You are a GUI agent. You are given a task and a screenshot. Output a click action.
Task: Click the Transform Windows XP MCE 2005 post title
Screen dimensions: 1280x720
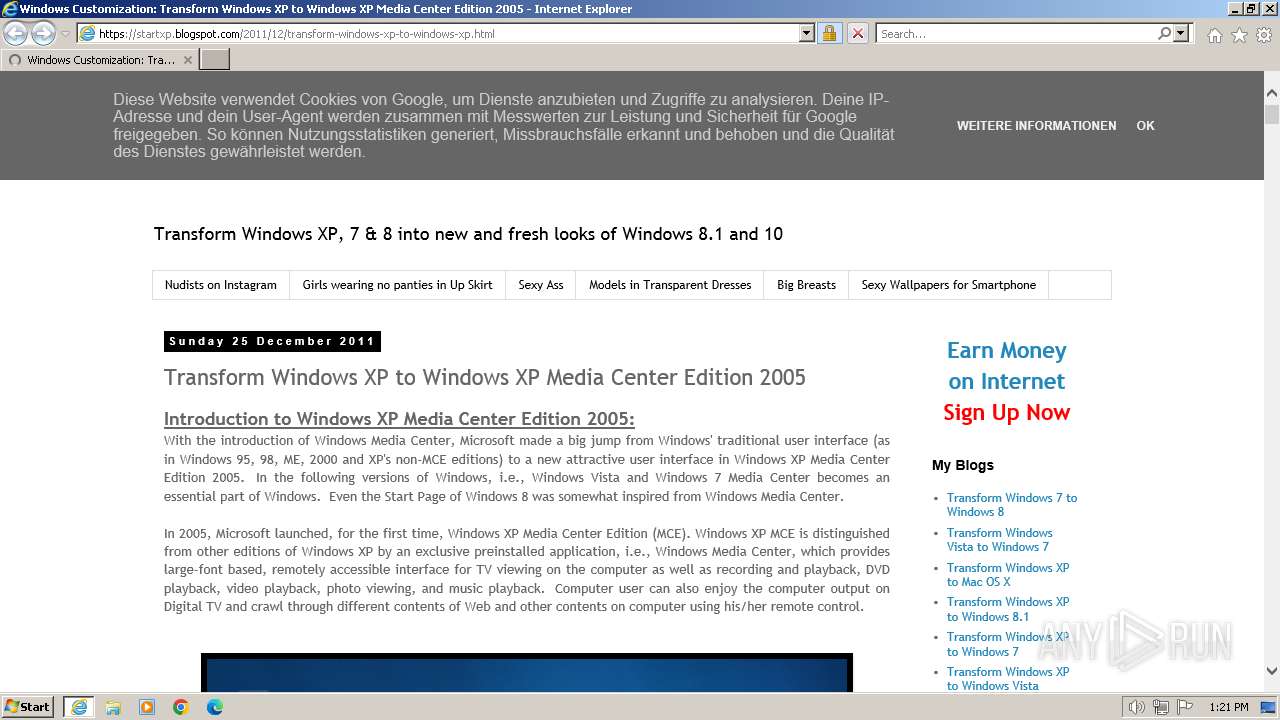point(485,377)
